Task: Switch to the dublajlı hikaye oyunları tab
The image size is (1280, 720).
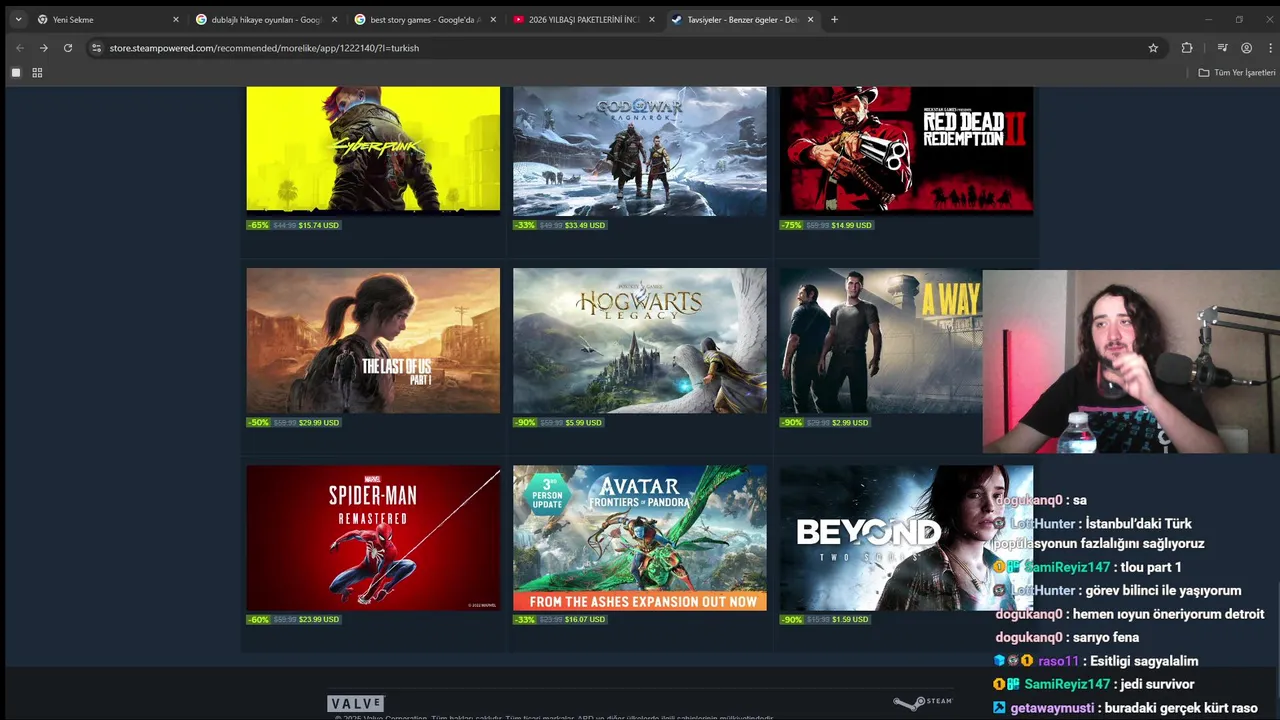Action: coord(266,19)
